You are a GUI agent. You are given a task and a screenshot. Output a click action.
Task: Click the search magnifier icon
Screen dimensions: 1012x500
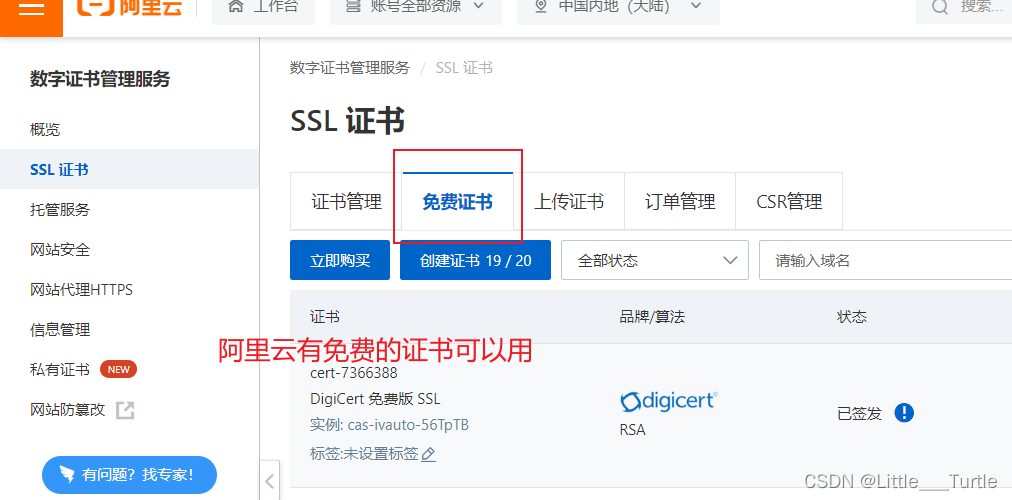click(x=940, y=8)
